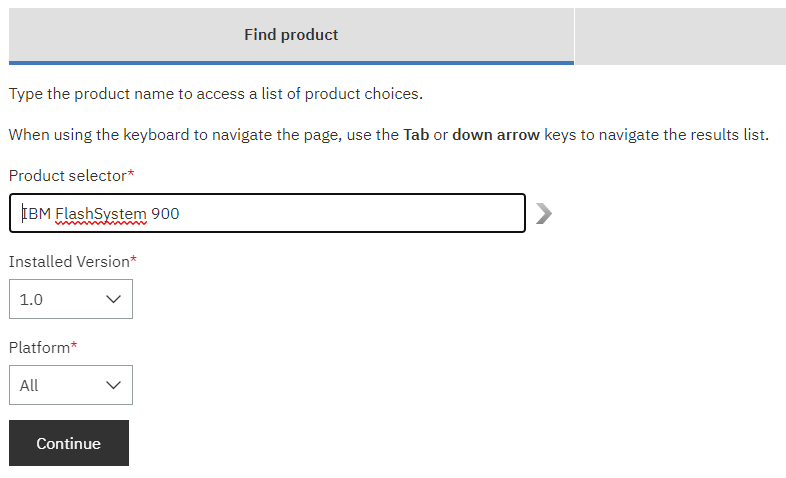Click the Product selector label
786x478 pixels.
(x=68, y=176)
